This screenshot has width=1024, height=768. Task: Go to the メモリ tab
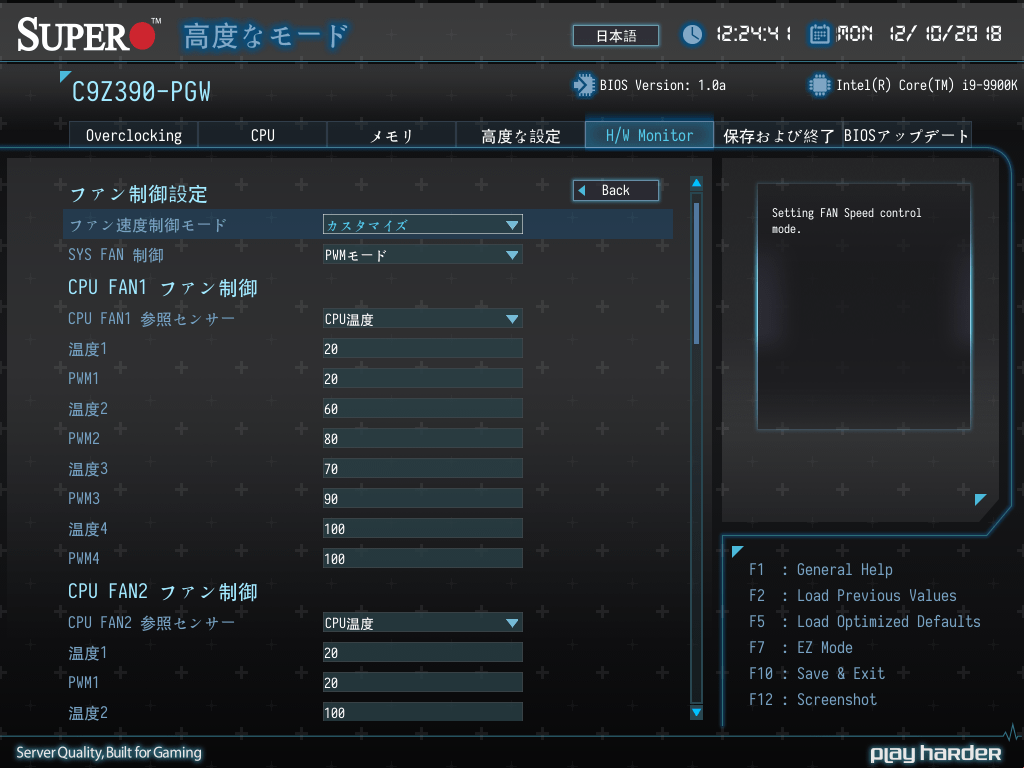coord(391,135)
